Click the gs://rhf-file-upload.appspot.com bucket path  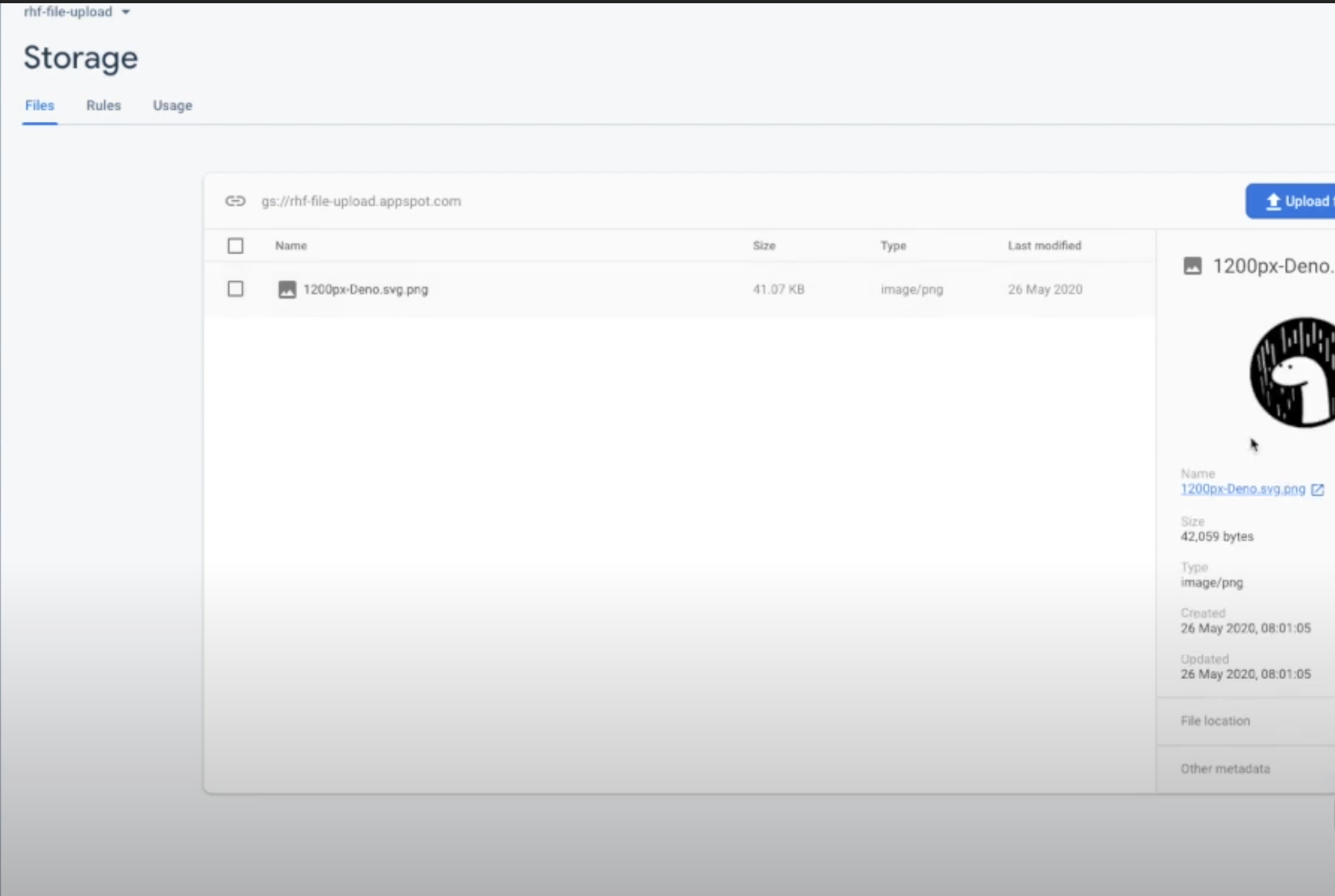click(361, 201)
